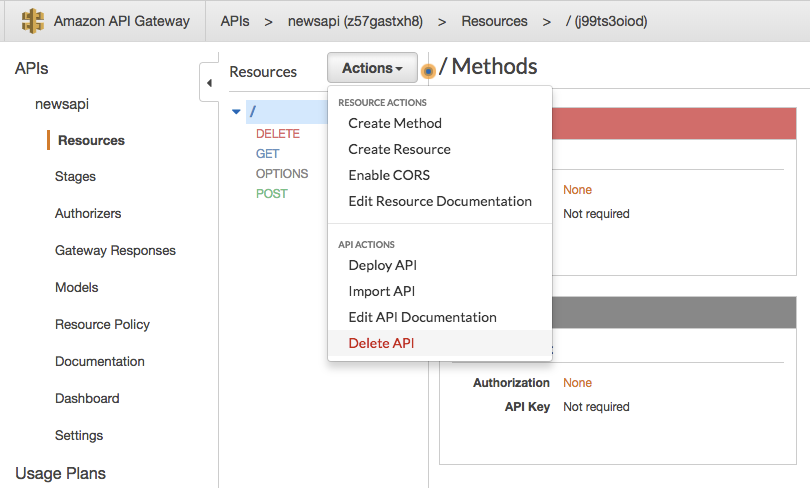Open Authorizers sidebar page
Screen dimensions: 810x488
88,213
